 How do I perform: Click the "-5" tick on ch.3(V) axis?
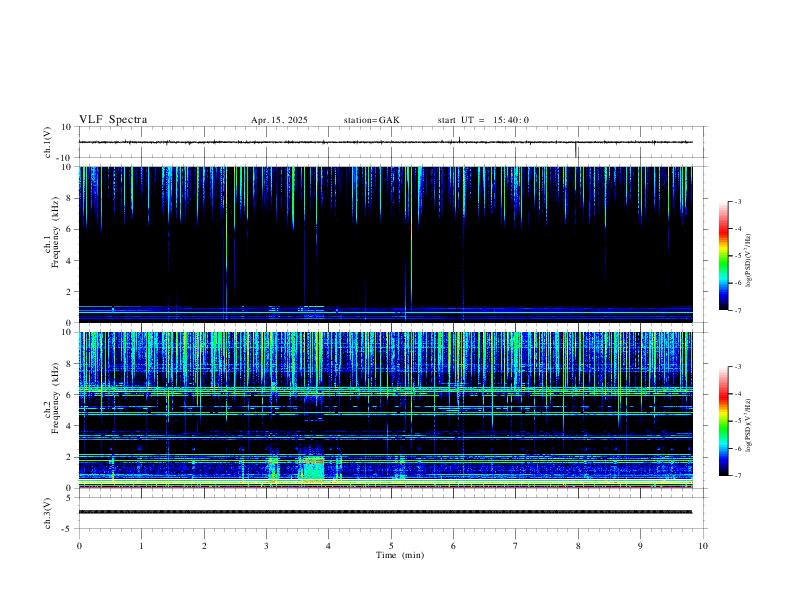(x=68, y=529)
